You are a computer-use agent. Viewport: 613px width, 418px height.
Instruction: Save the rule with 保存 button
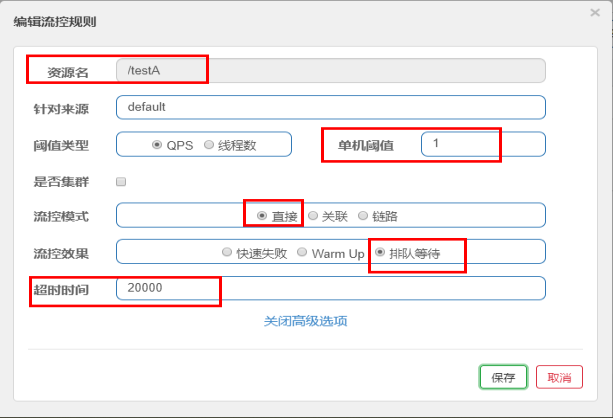point(503,377)
